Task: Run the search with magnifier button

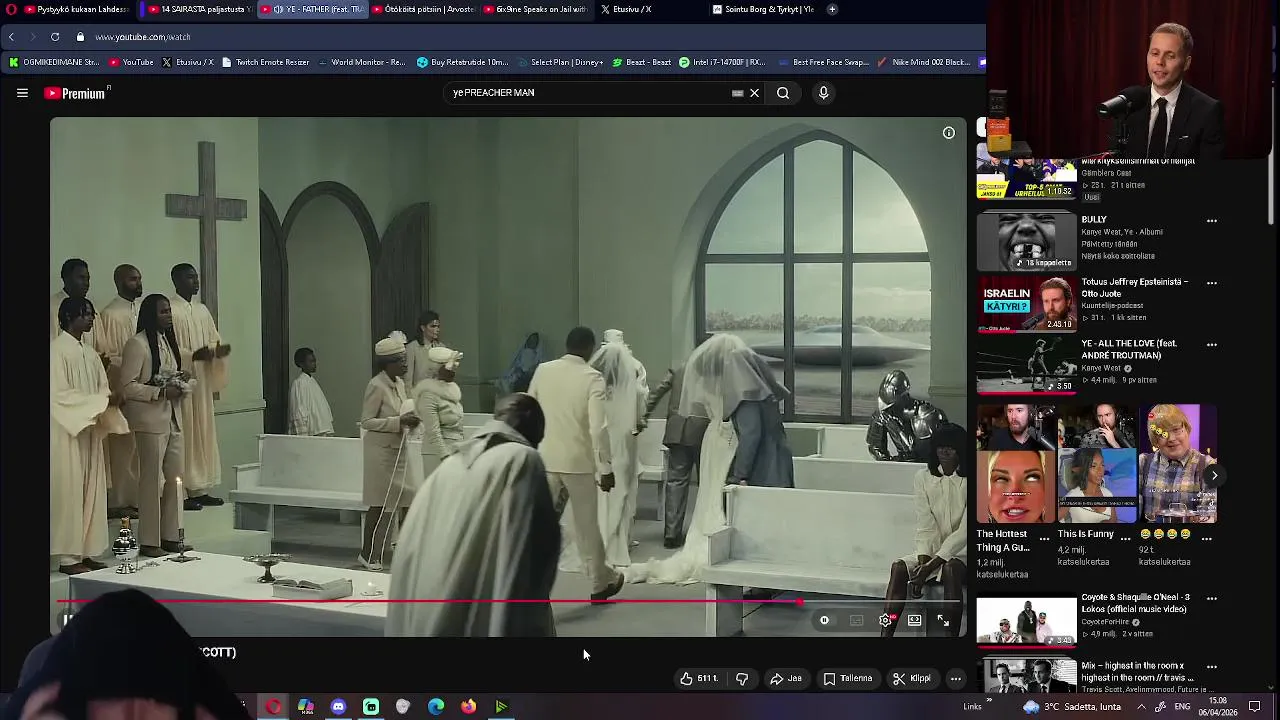Action: pyautogui.click(x=783, y=93)
